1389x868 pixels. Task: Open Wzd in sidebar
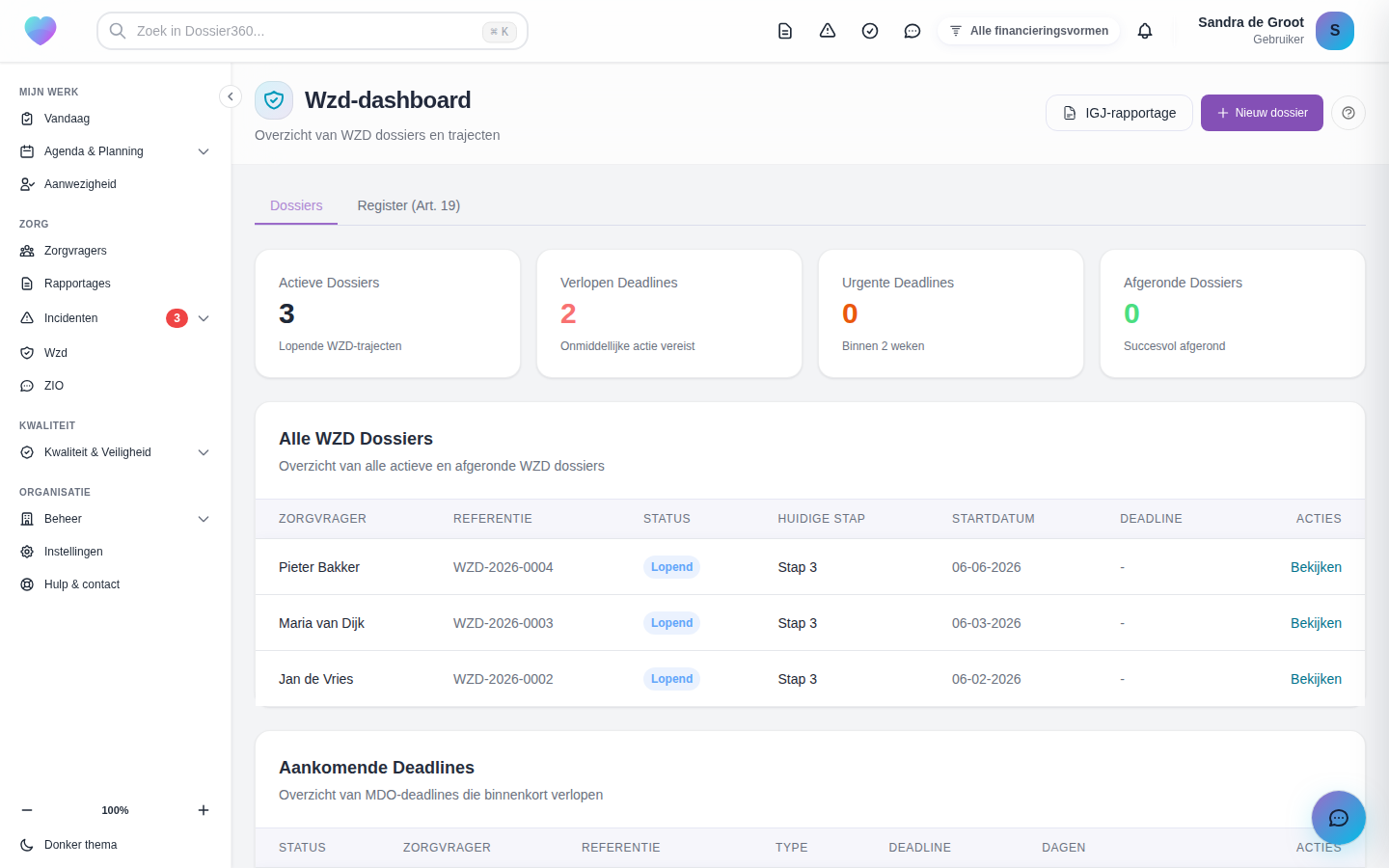[116, 353]
